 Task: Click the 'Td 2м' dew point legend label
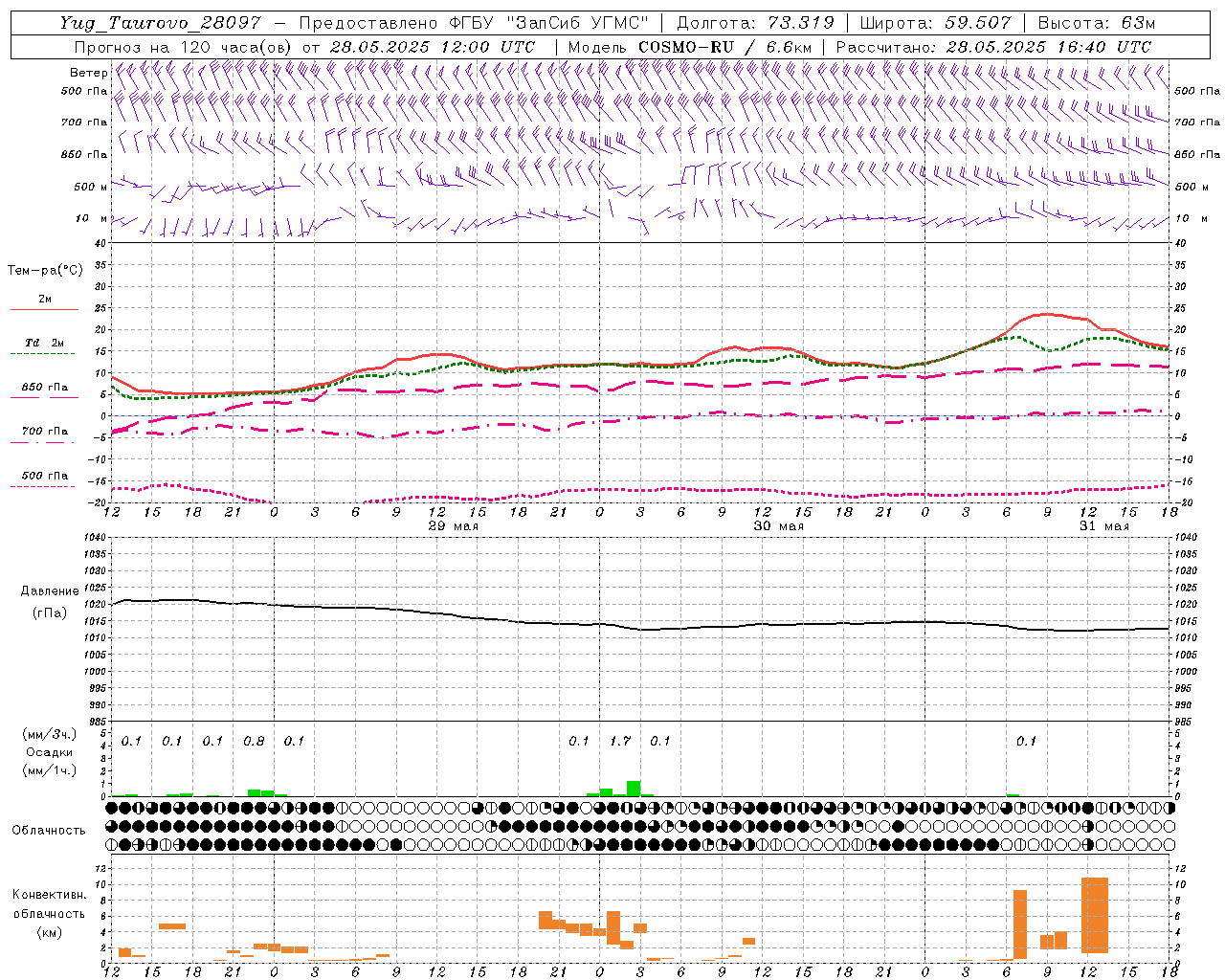coord(44,343)
